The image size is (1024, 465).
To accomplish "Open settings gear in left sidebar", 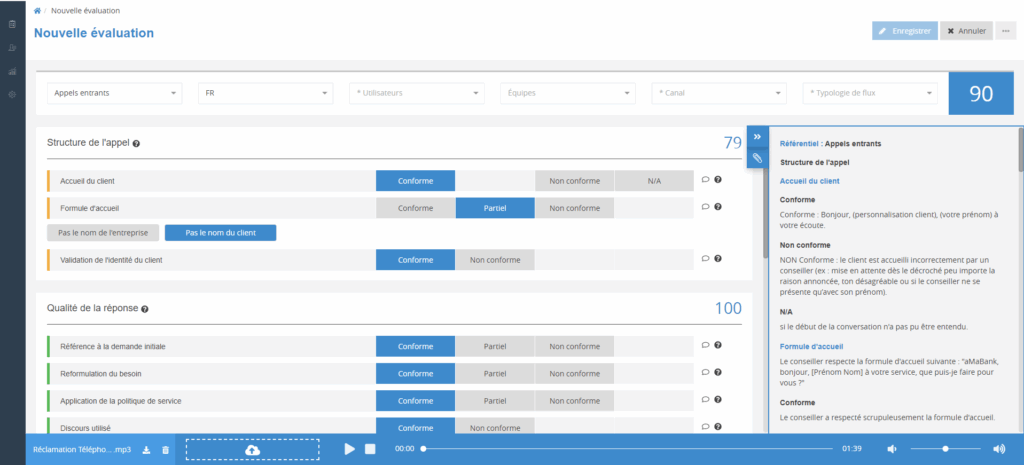I will [12, 94].
